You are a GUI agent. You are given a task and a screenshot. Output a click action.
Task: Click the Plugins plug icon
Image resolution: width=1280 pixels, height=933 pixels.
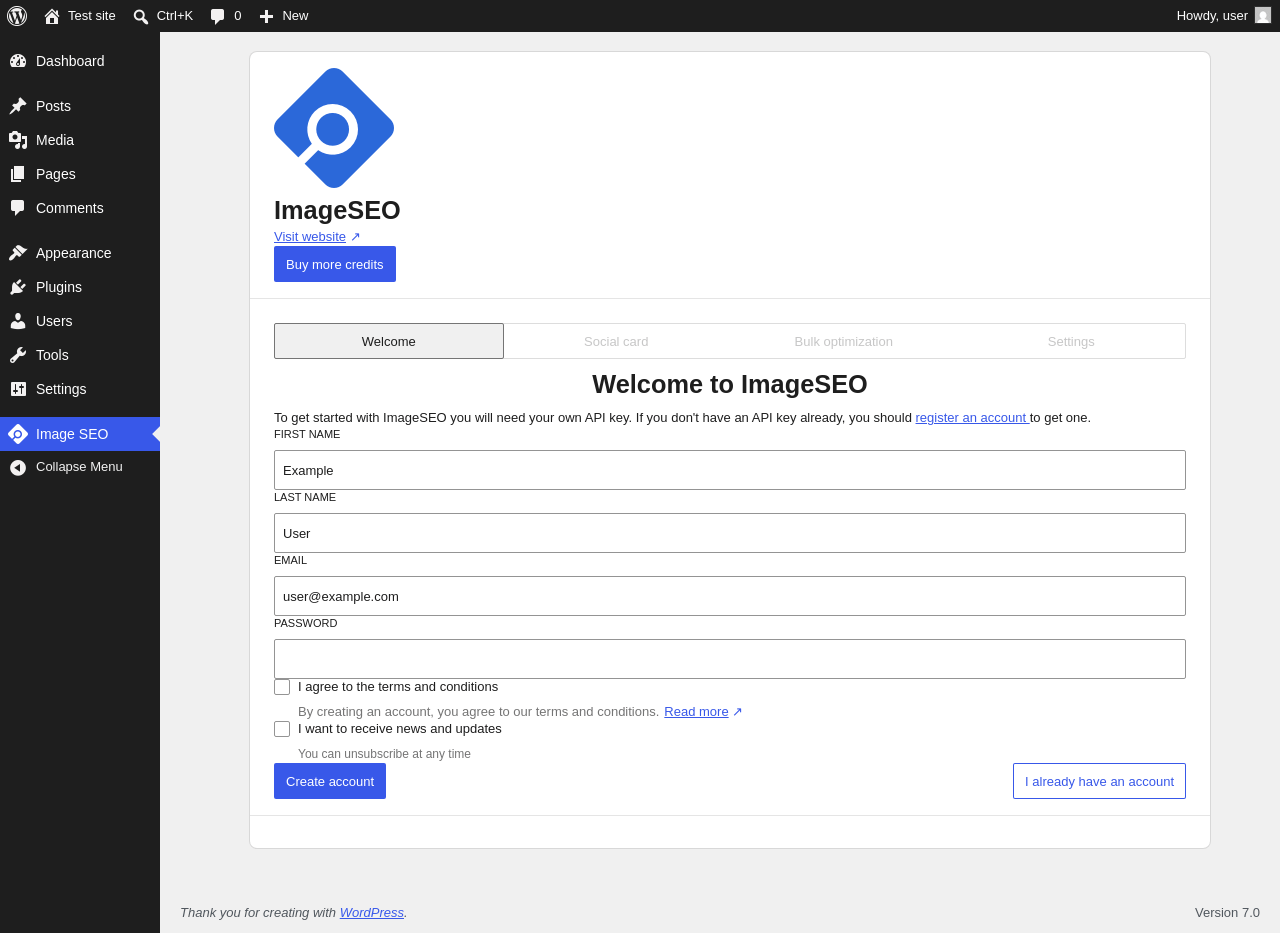[x=18, y=287]
